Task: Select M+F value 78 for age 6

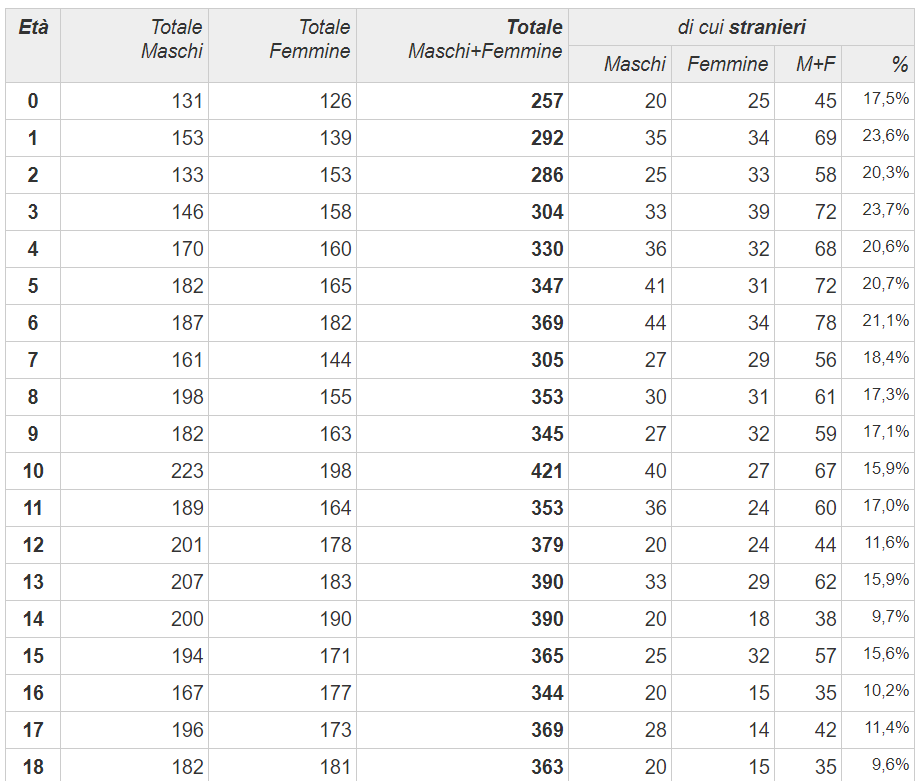Action: click(x=825, y=323)
